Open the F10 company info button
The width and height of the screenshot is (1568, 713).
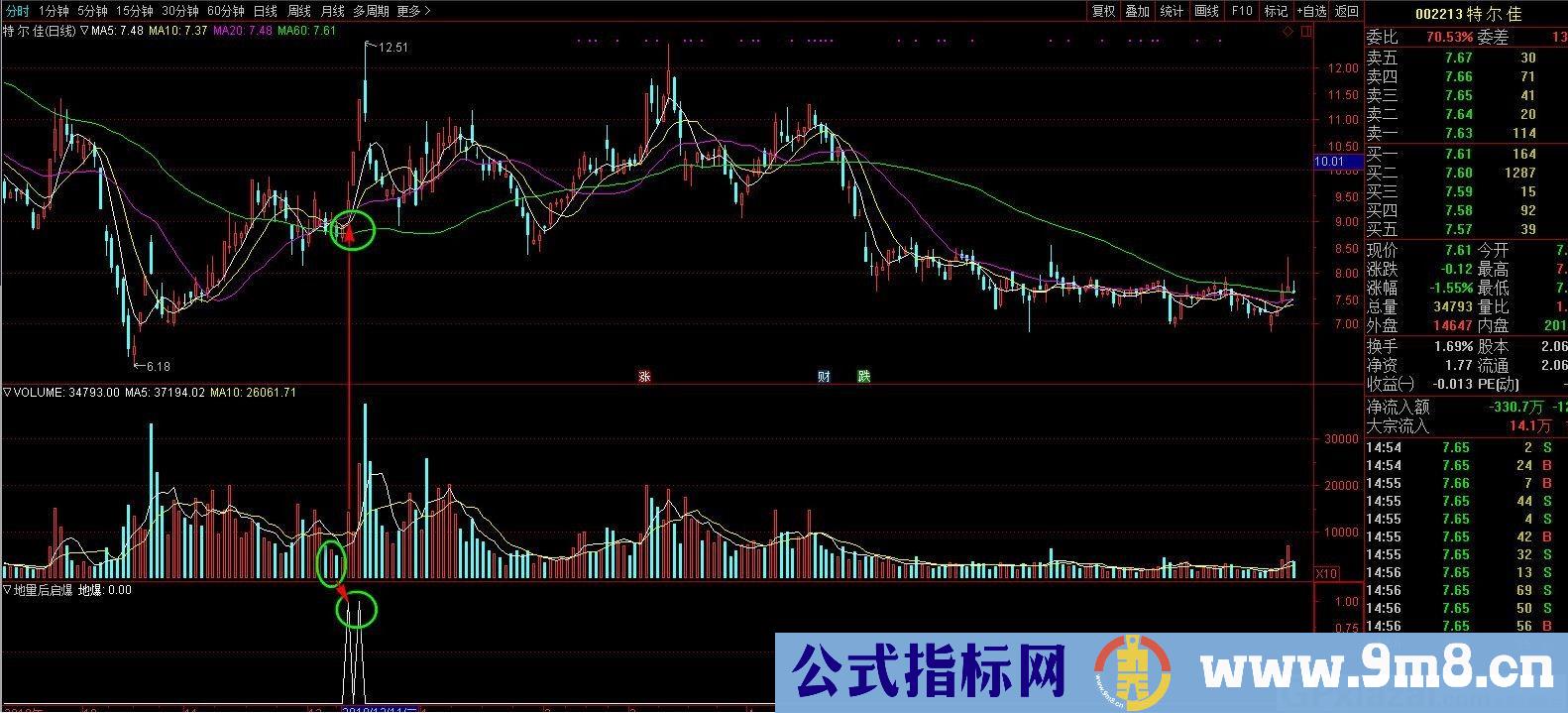pyautogui.click(x=1241, y=11)
